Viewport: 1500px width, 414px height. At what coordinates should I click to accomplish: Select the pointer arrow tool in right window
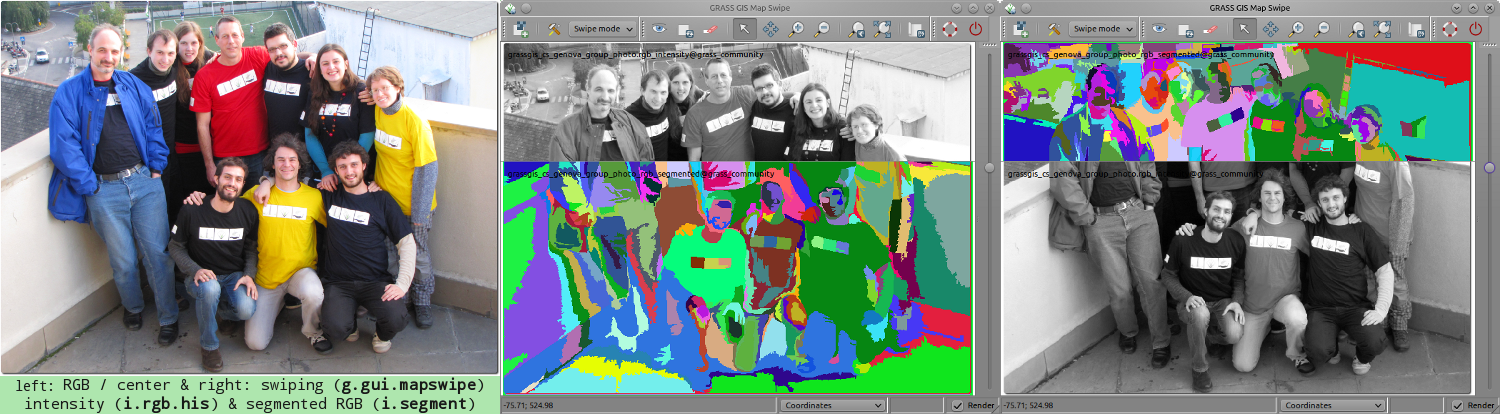tap(1244, 29)
